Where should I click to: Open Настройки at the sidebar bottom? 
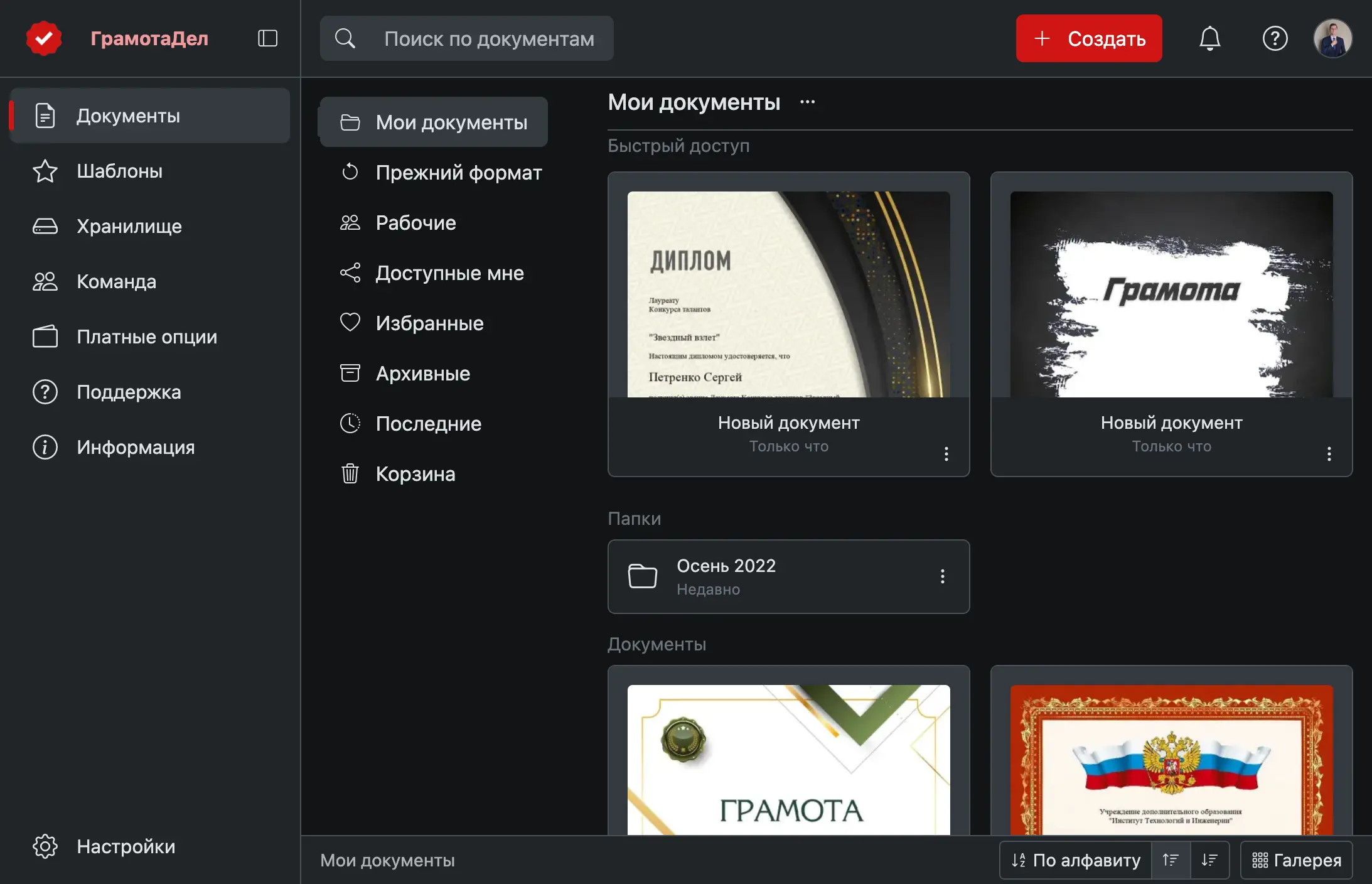tap(151, 846)
